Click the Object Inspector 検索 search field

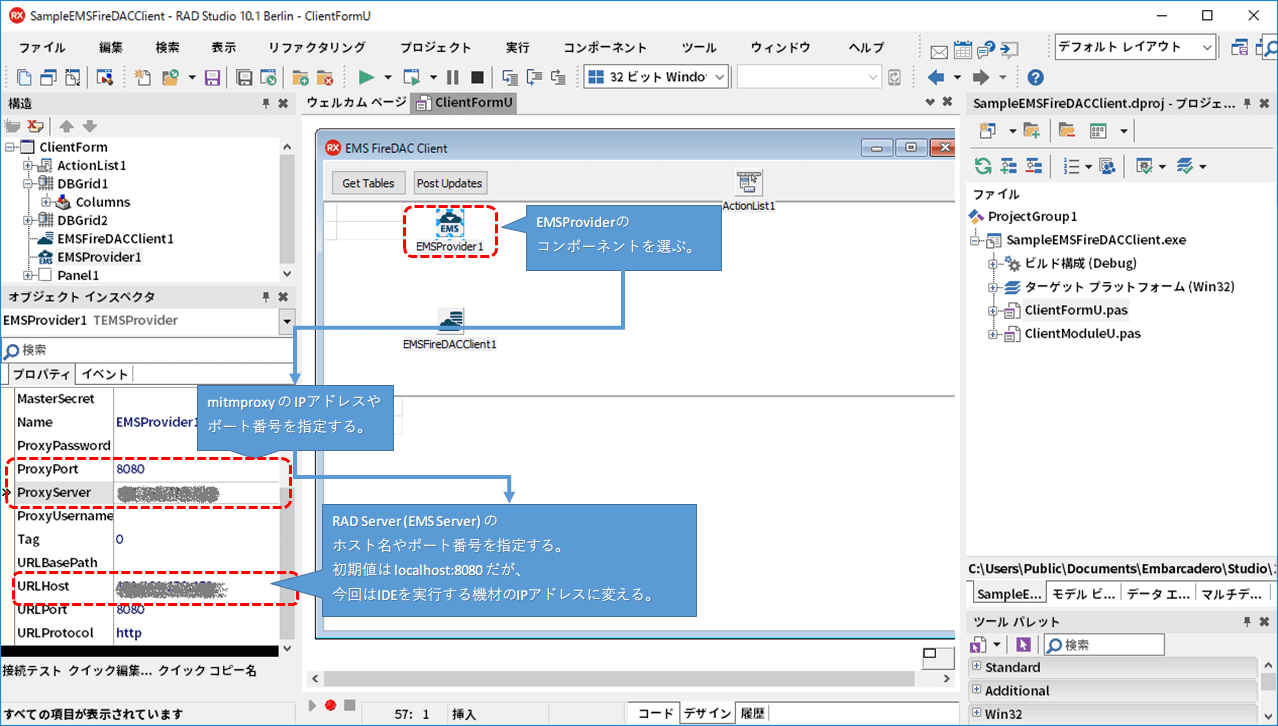click(148, 350)
